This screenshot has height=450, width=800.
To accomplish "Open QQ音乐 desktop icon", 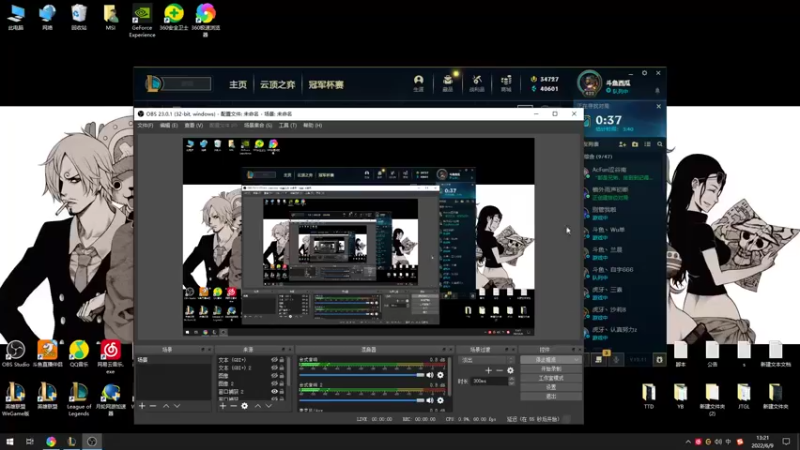I will coord(79,354).
